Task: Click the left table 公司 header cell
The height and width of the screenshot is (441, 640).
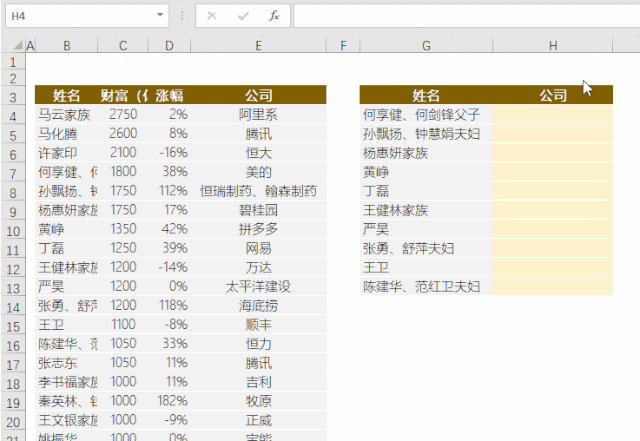Action: [x=258, y=95]
